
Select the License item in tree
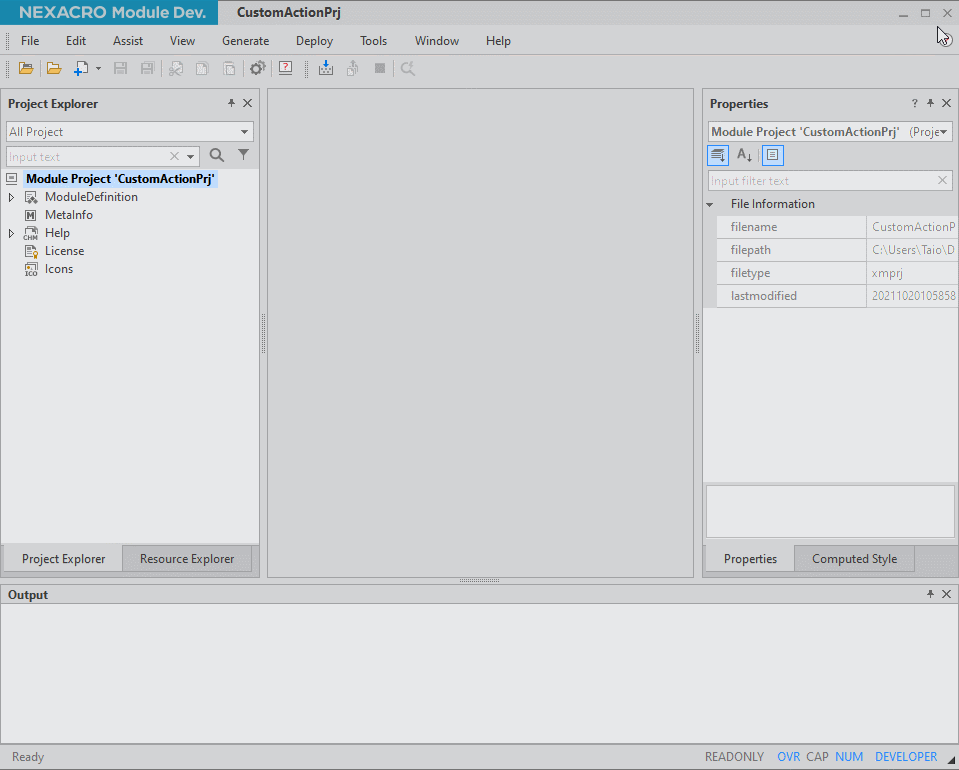click(64, 251)
